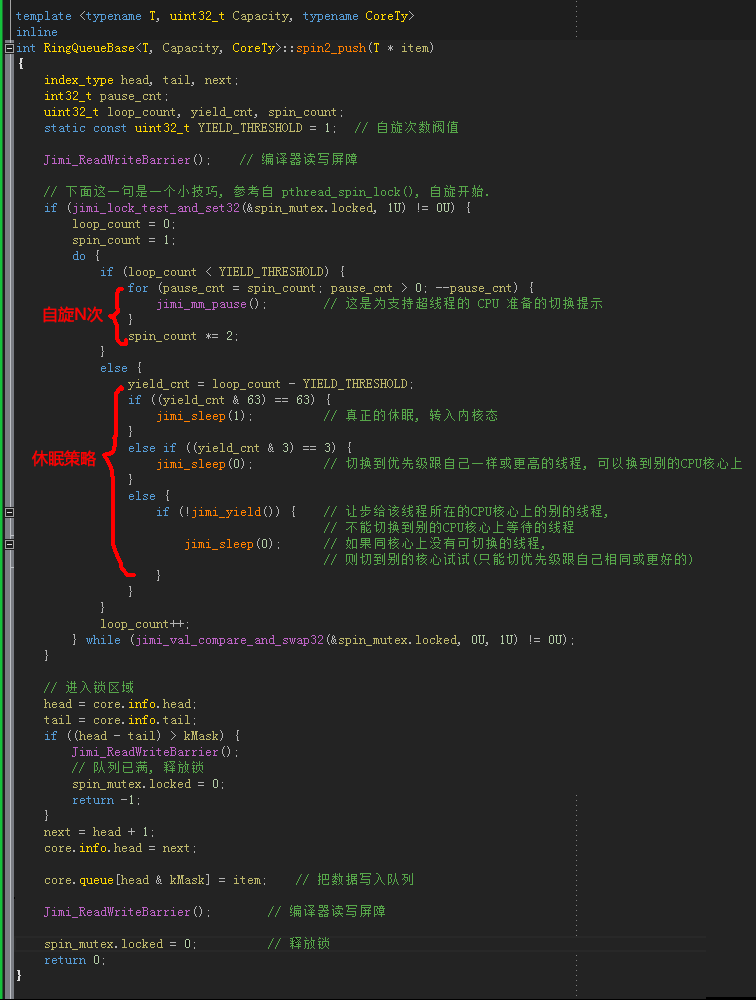Click 'else if ((yield_cnt & 3) == 3)' condition
756x1000 pixels.
(232, 448)
